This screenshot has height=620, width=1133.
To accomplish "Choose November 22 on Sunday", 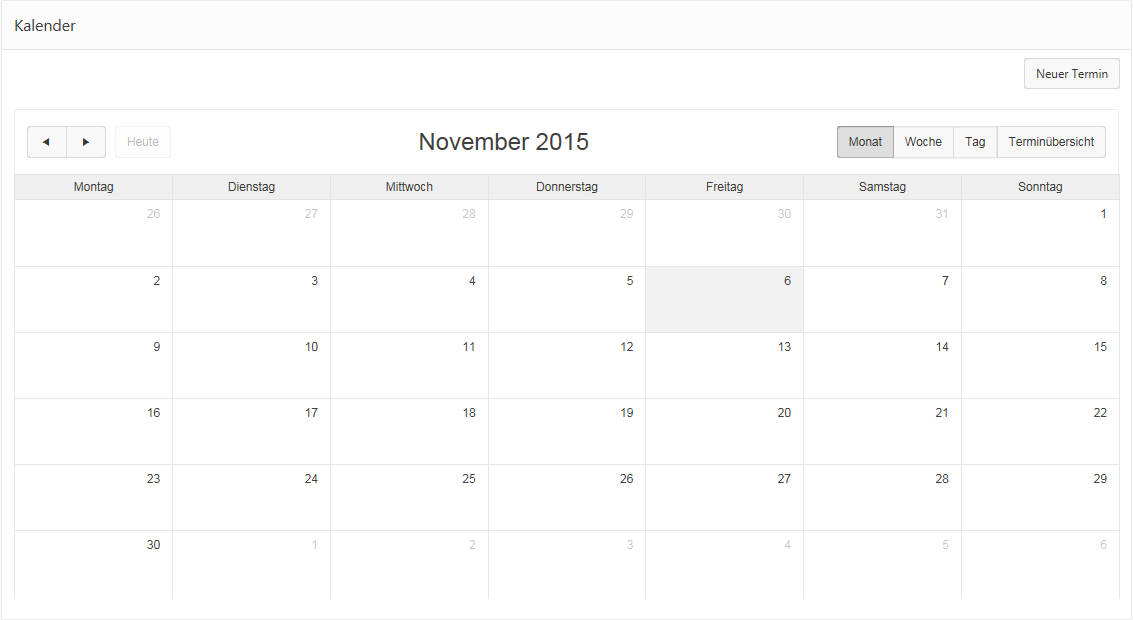I will (x=1040, y=431).
